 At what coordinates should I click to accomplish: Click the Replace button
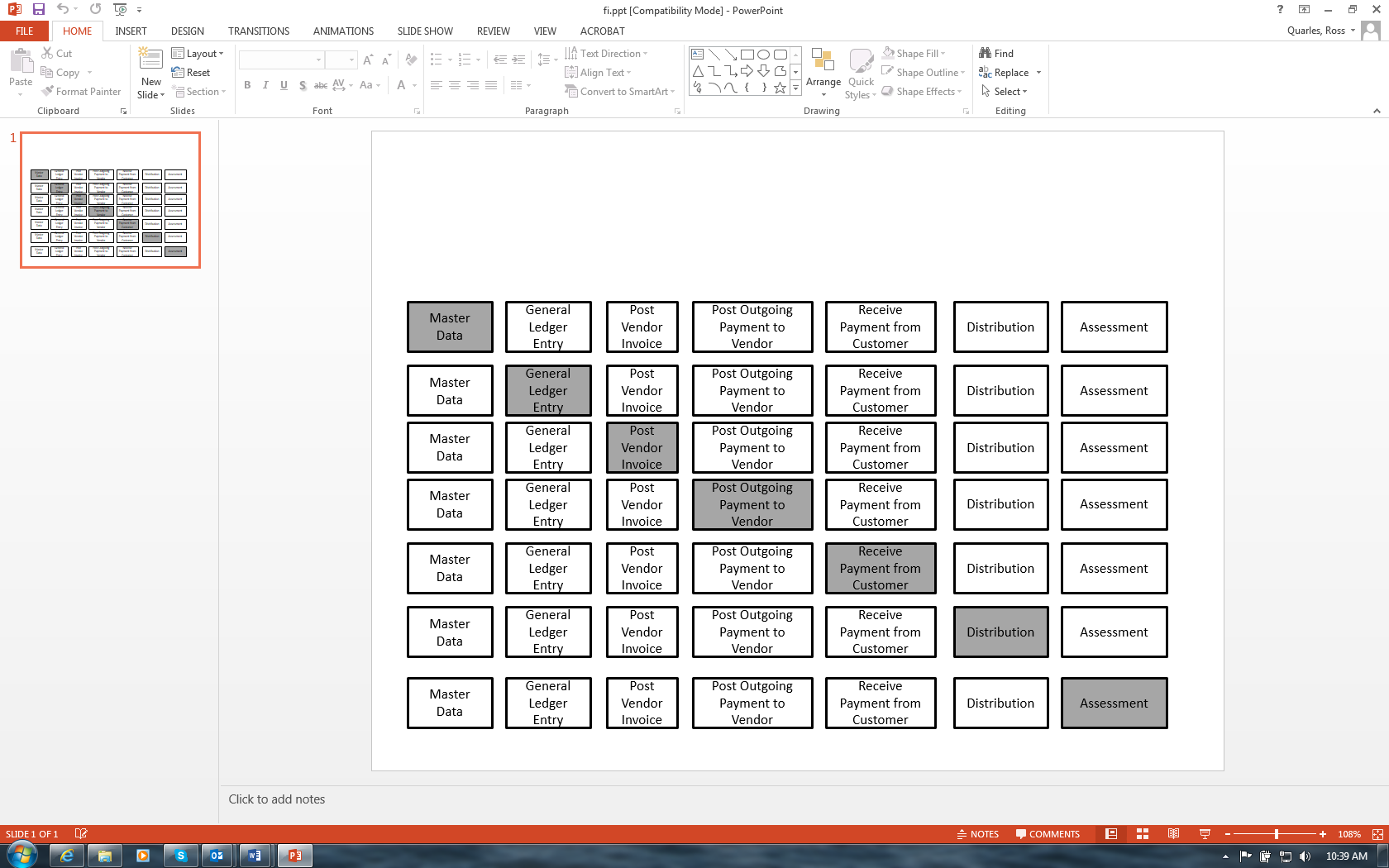[1005, 72]
